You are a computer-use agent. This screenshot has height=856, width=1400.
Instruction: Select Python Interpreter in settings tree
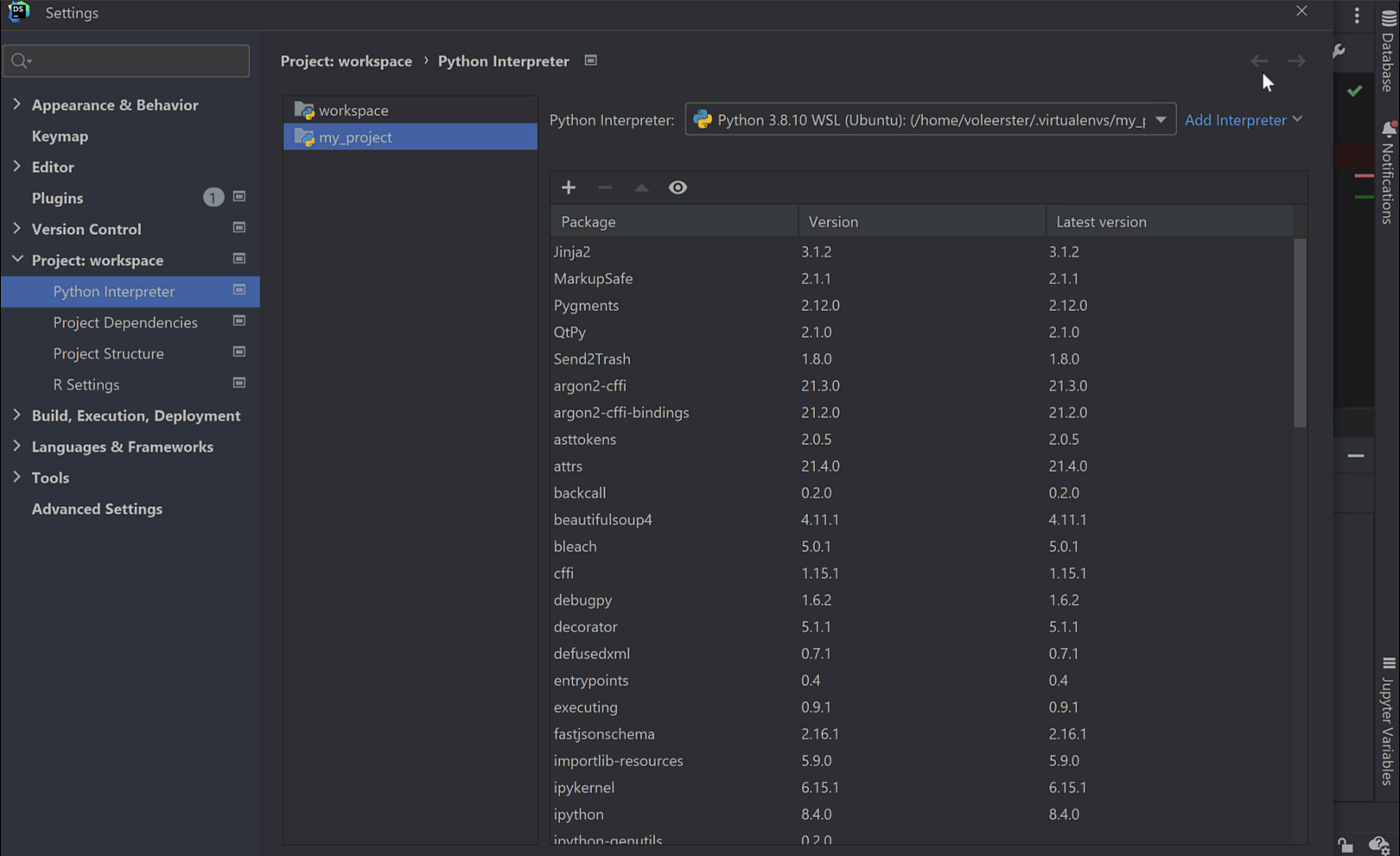click(130, 291)
